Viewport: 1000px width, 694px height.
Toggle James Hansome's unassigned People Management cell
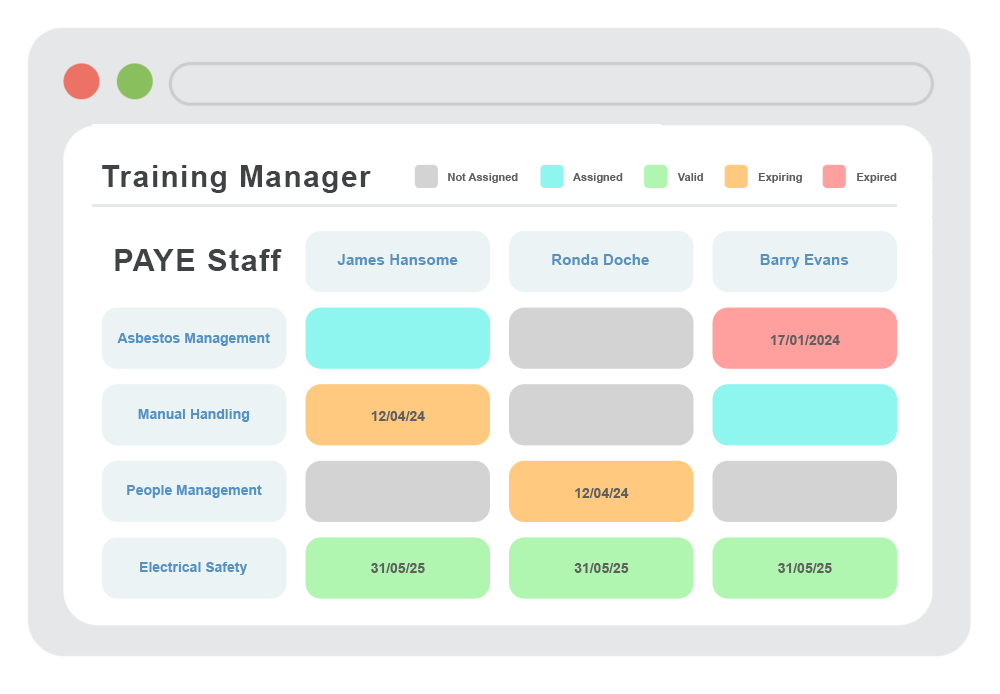(x=397, y=491)
